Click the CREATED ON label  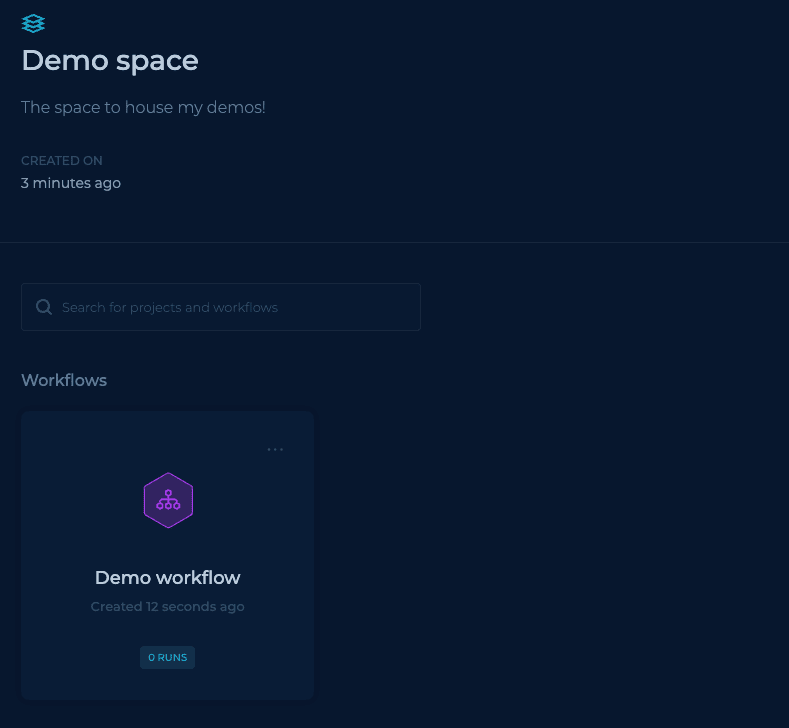click(x=62, y=161)
